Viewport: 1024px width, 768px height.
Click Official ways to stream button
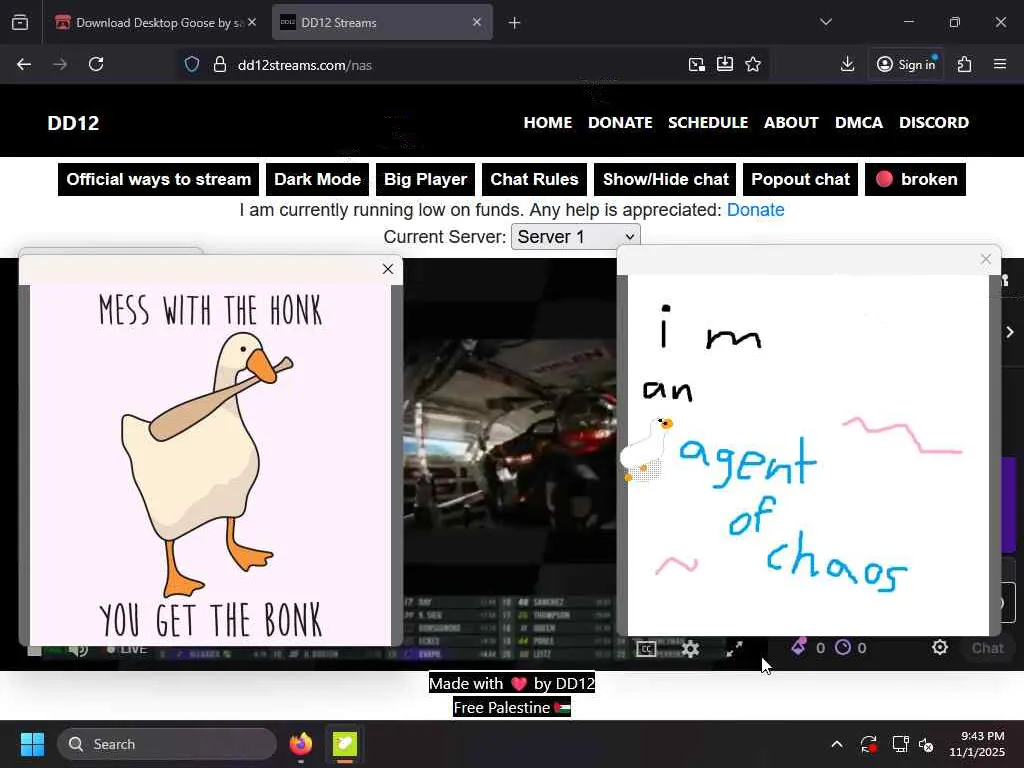tap(159, 179)
